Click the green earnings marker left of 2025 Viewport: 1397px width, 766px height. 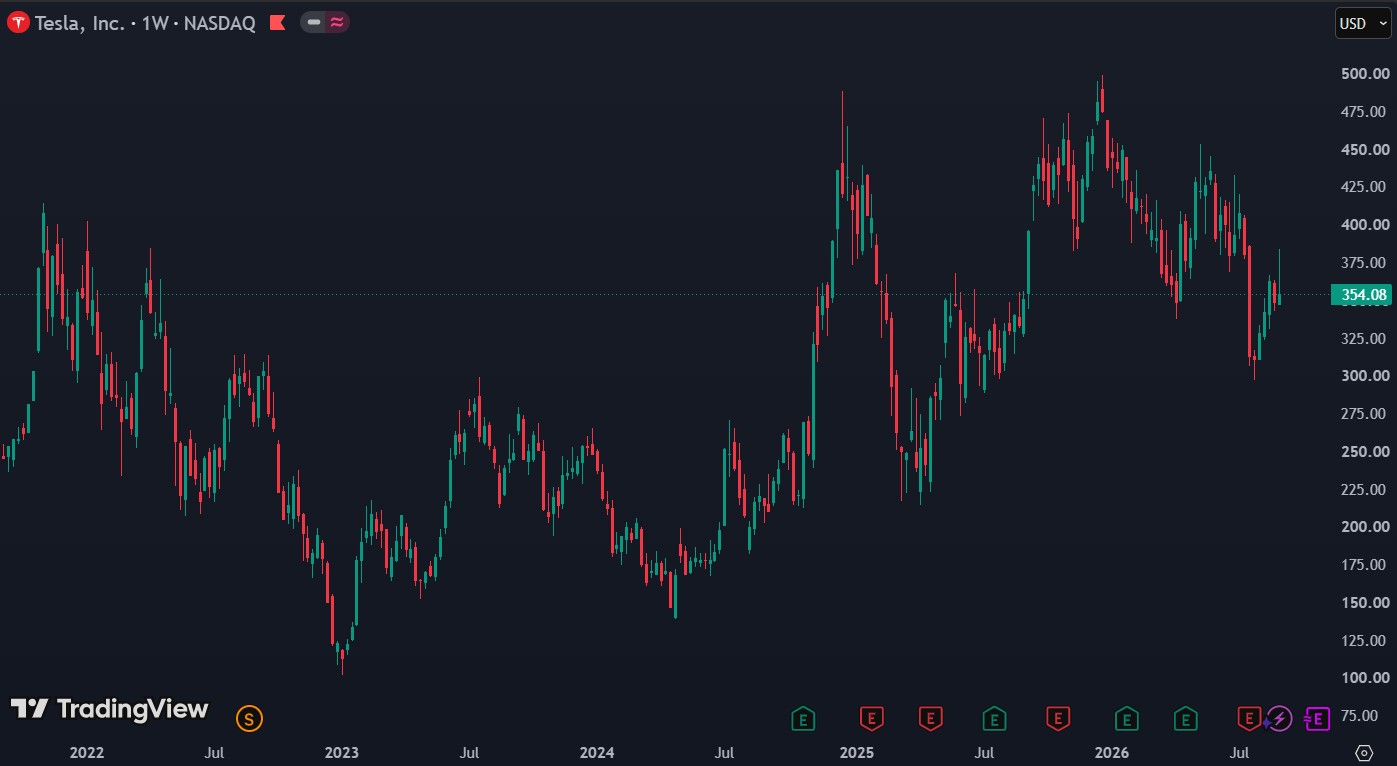tap(802, 718)
